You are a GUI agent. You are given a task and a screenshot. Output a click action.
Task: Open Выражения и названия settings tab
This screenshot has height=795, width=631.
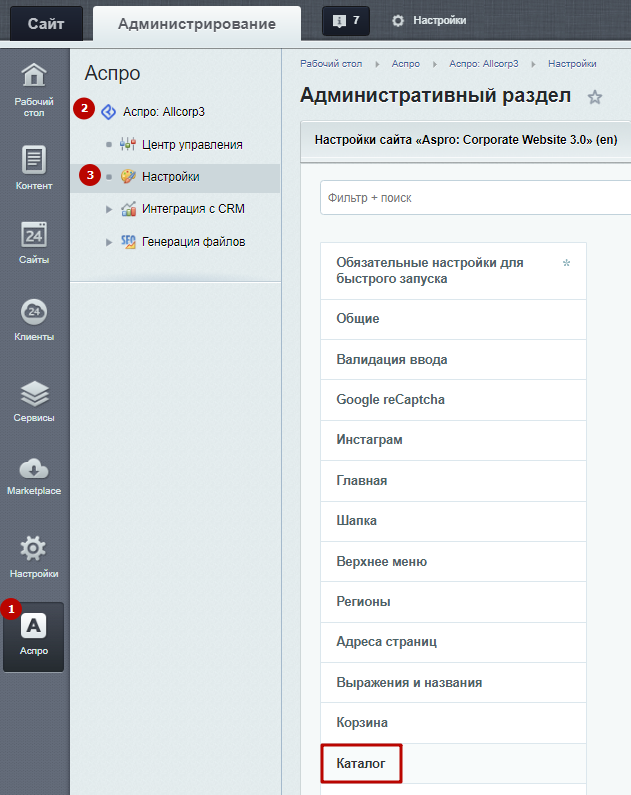pos(453,682)
